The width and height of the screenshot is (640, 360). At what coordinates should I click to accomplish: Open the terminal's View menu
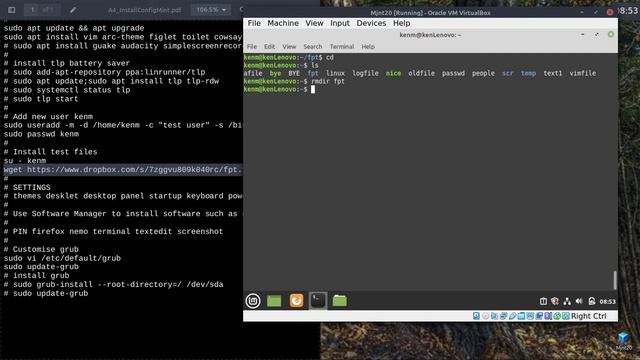pyautogui.click(x=289, y=47)
